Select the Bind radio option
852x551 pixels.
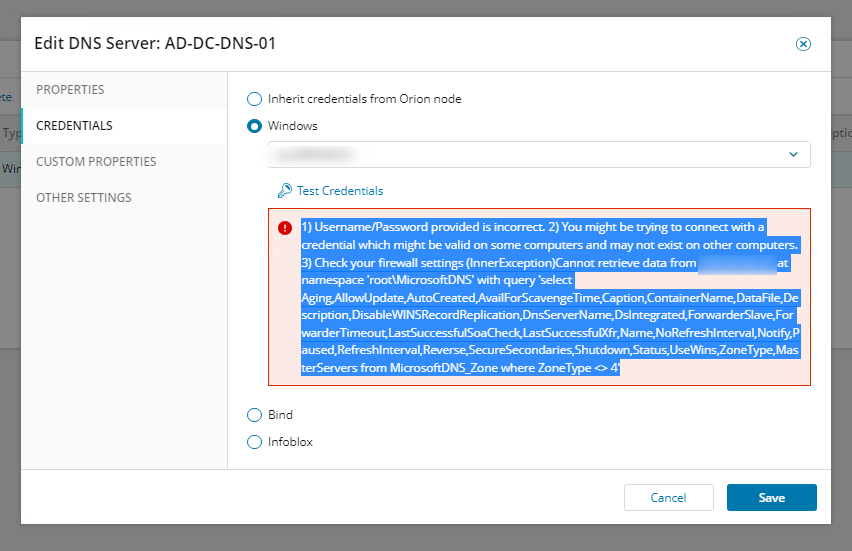pos(254,415)
